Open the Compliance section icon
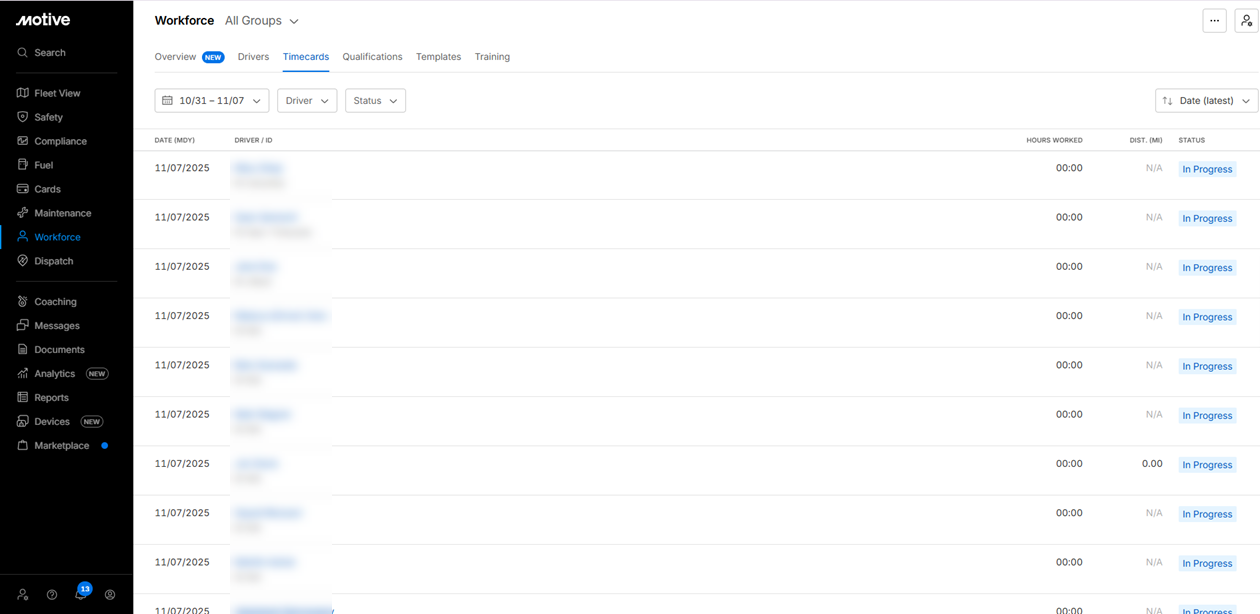This screenshot has height=614, width=1260. tap(22, 141)
